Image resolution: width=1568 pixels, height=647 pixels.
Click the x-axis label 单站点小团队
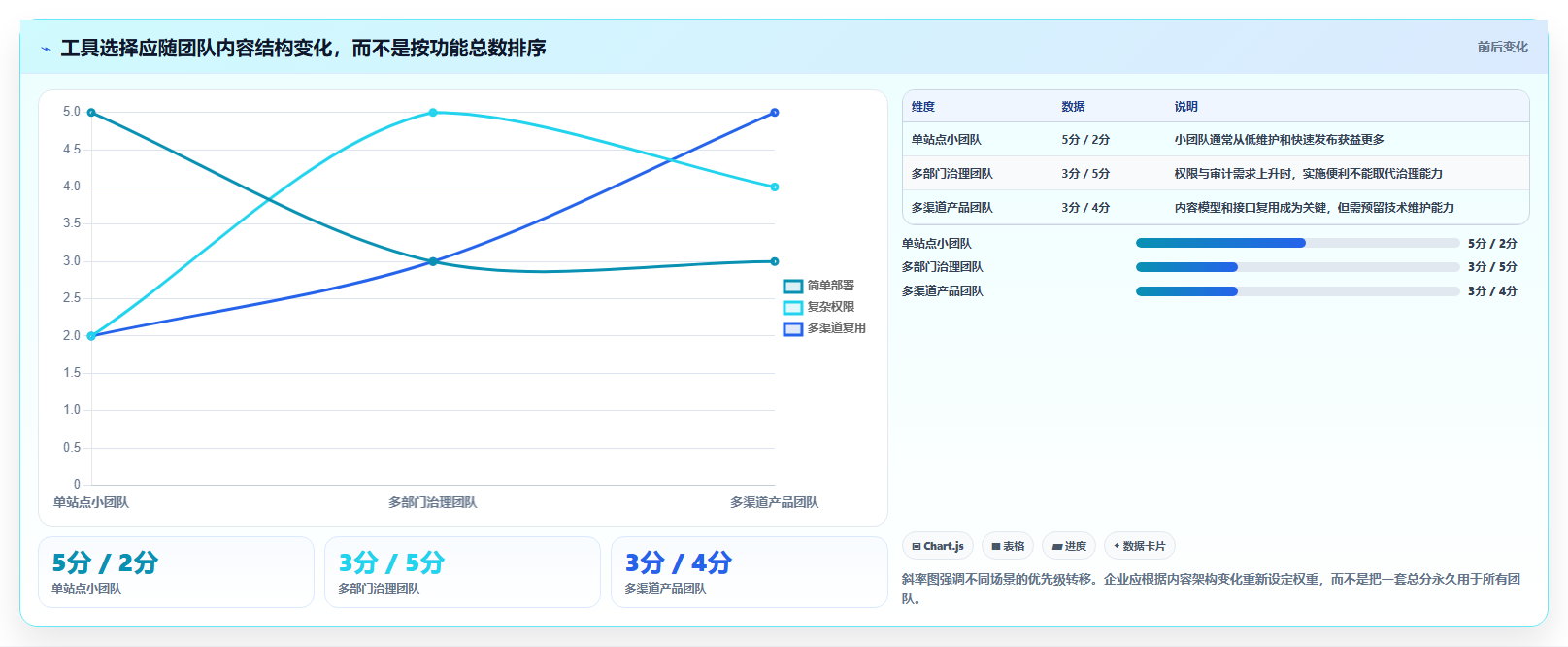91,502
